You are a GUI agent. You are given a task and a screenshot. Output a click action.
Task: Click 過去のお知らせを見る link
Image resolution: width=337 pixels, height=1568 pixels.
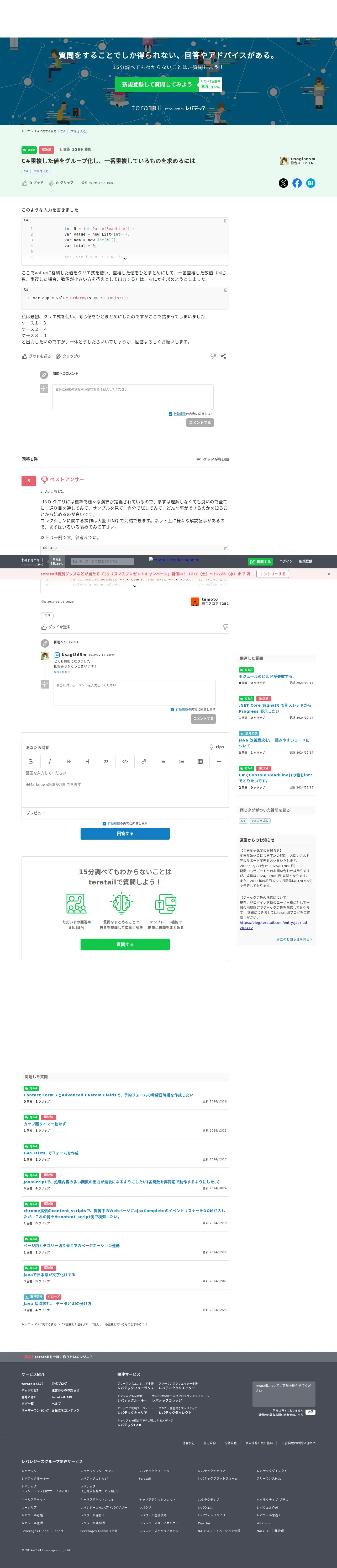click(x=294, y=939)
